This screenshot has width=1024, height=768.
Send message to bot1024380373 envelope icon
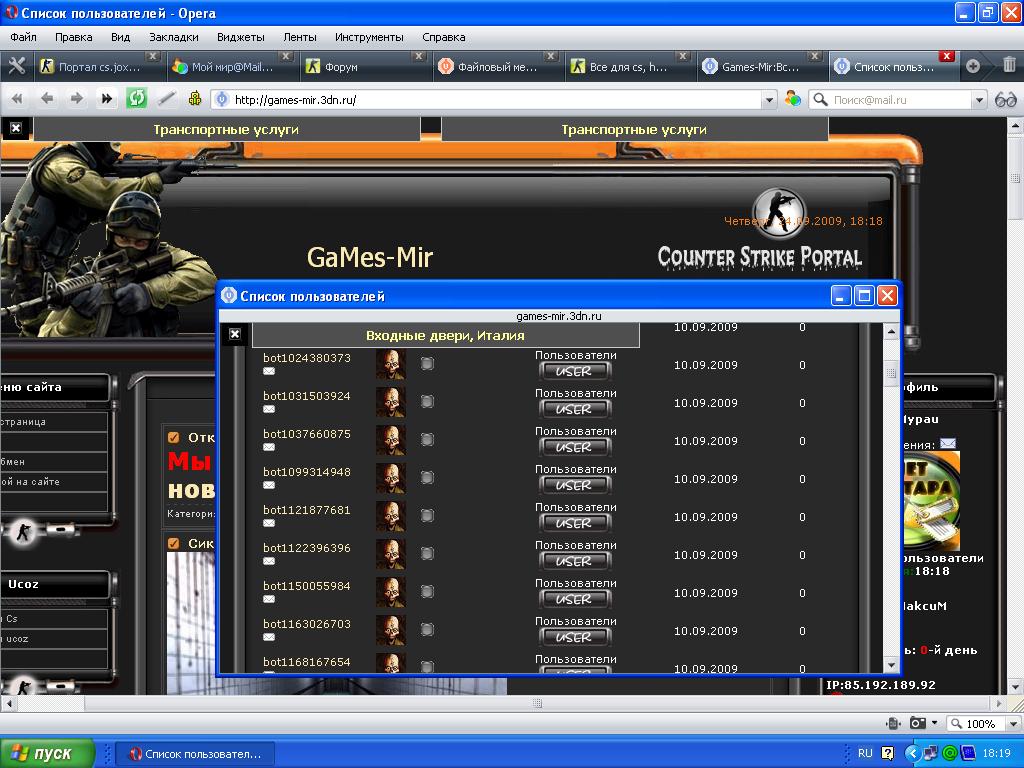point(269,372)
